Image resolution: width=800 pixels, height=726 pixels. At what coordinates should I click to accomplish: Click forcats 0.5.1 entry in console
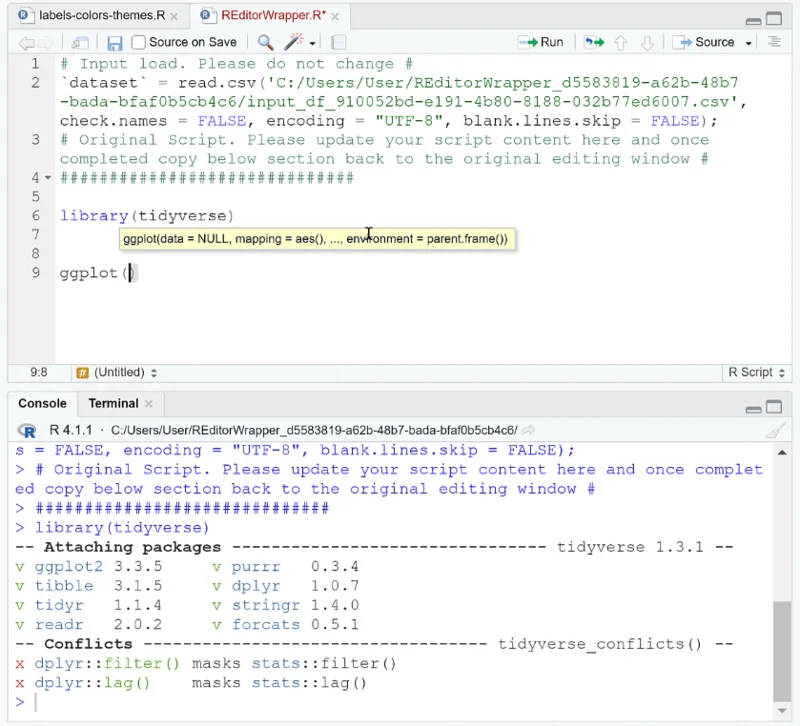coord(286,625)
